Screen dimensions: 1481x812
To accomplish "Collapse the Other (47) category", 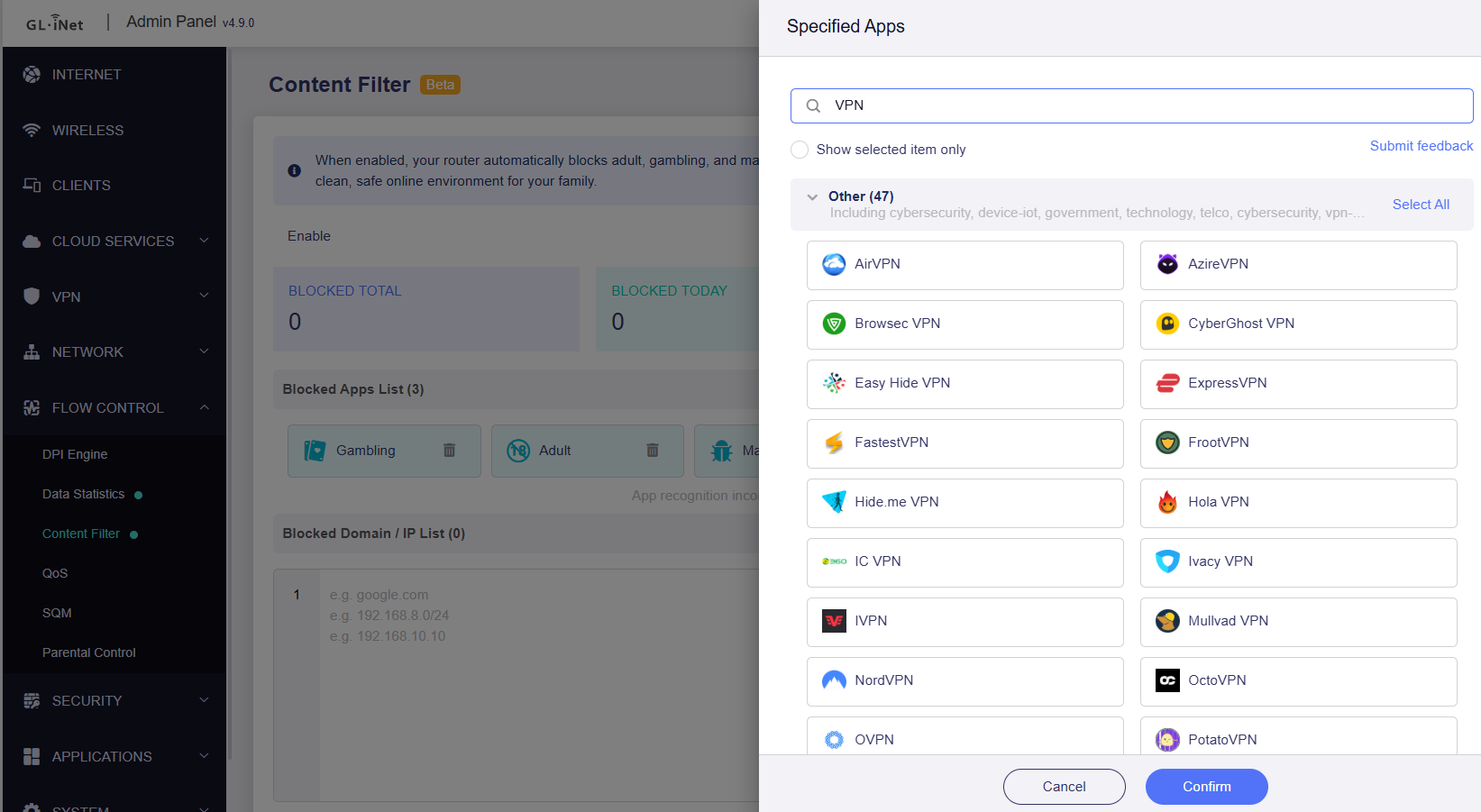I will coord(812,196).
